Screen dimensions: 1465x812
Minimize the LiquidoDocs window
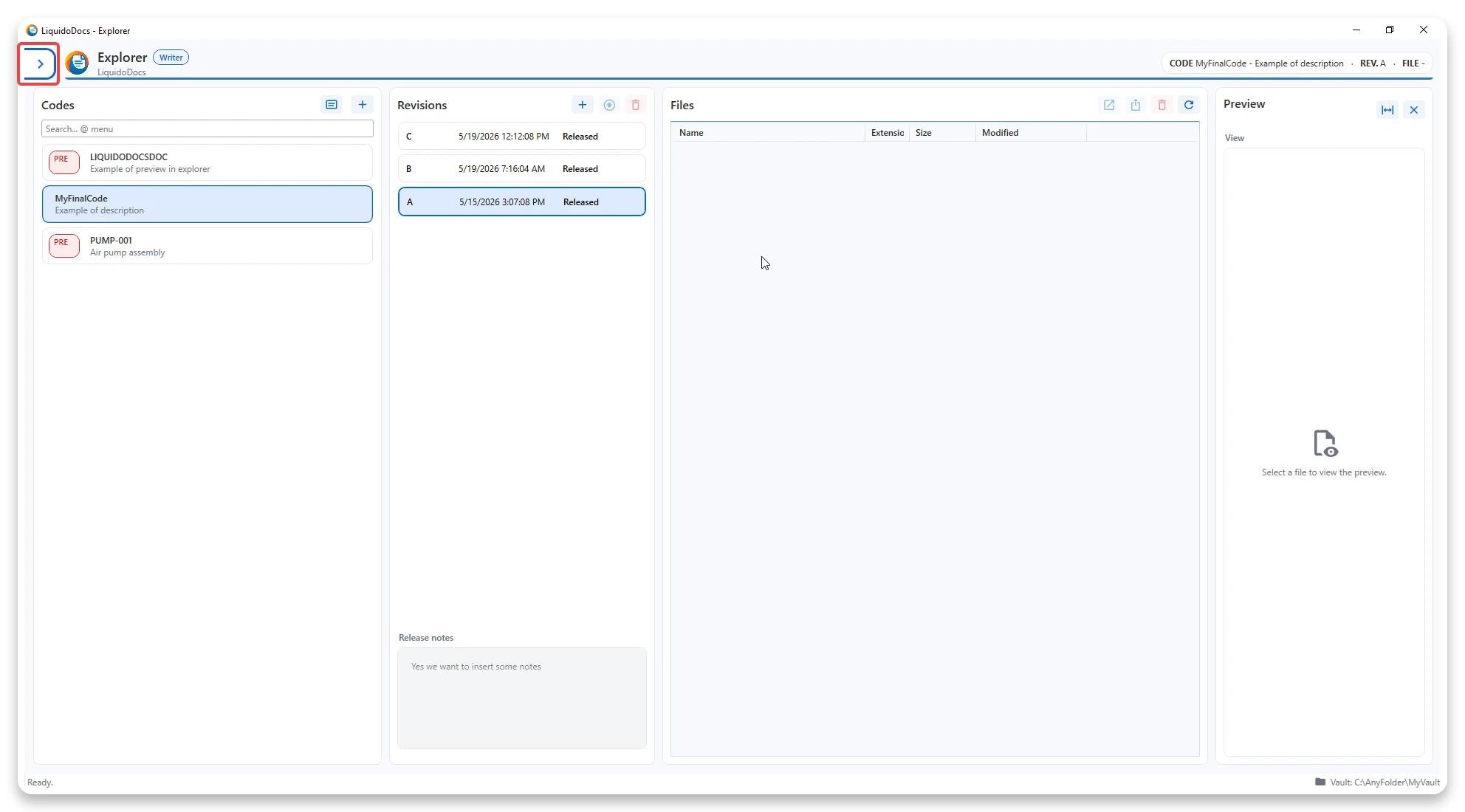[x=1356, y=30]
